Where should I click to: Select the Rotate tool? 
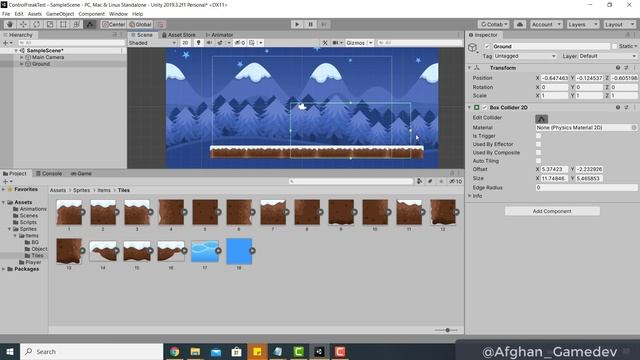[37, 24]
